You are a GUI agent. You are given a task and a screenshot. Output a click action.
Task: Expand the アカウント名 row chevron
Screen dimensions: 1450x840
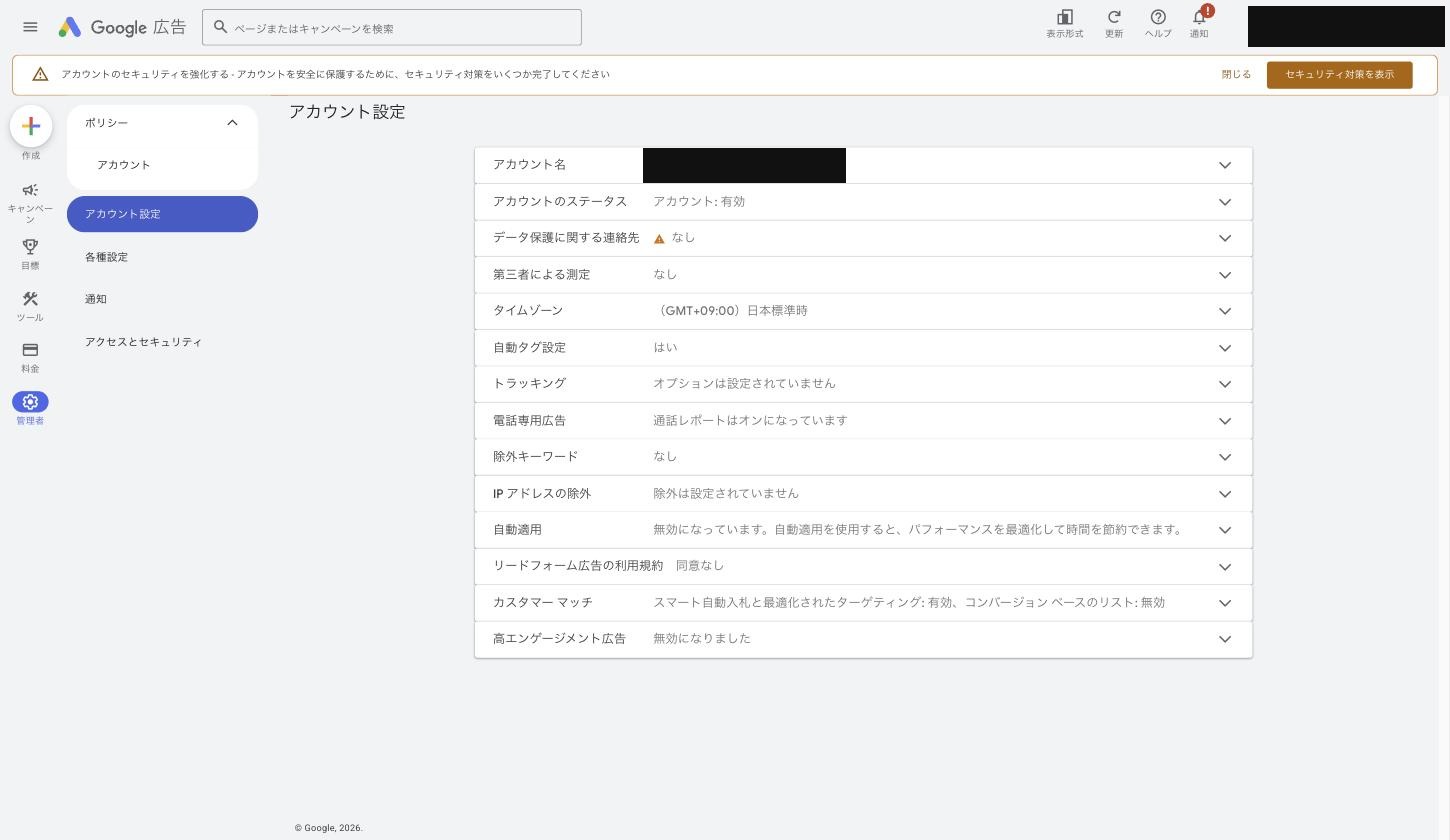coord(1225,165)
